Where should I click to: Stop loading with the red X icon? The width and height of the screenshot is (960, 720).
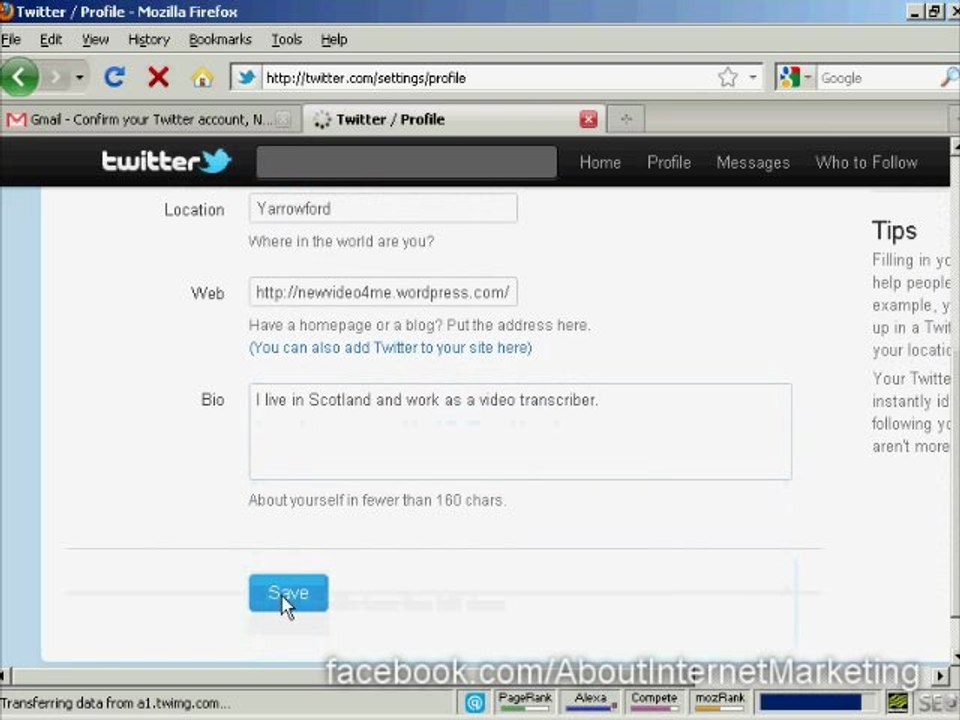coord(159,77)
